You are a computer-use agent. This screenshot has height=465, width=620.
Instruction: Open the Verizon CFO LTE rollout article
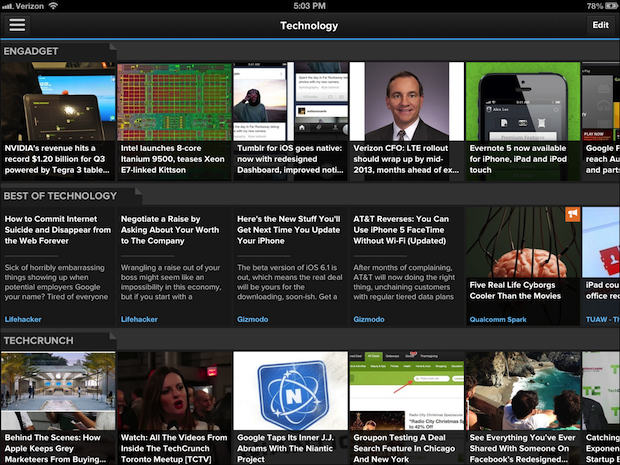tap(405, 120)
